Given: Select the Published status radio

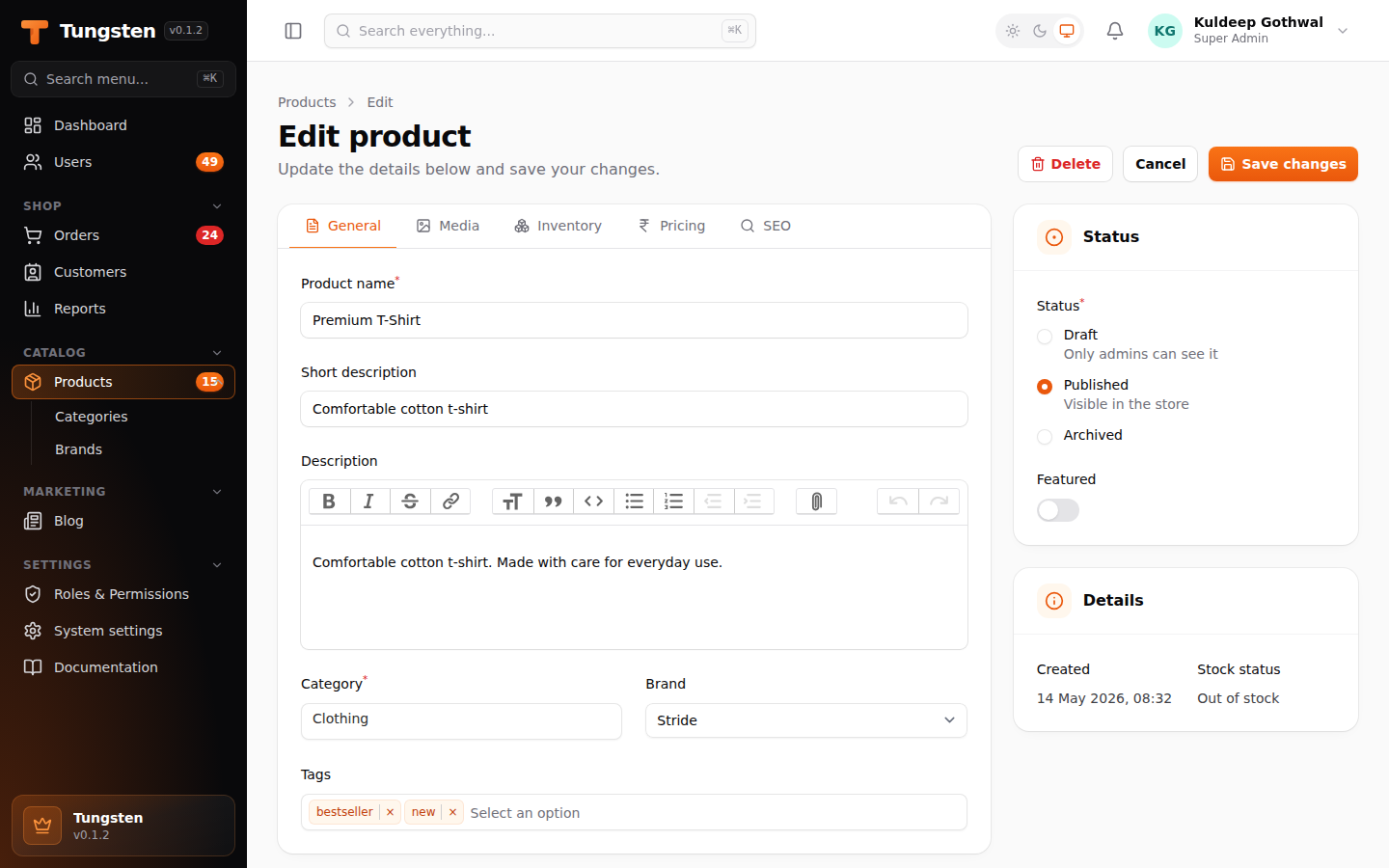Looking at the screenshot, I should [1045, 387].
